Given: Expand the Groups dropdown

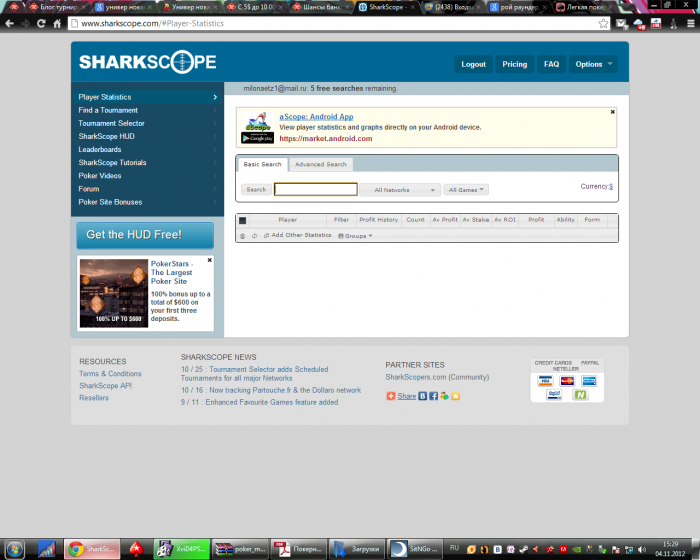Looking at the screenshot, I should pyautogui.click(x=355, y=236).
